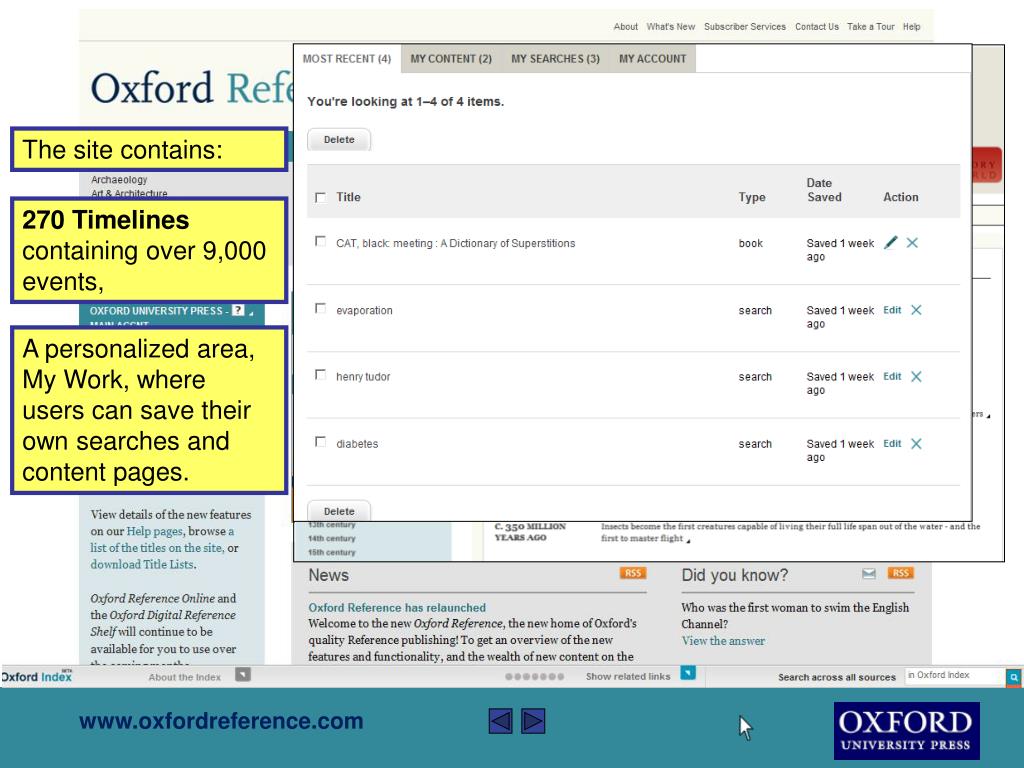Image resolution: width=1024 pixels, height=768 pixels.
Task: Toggle the select-all checkbox beside Title
Action: (320, 197)
